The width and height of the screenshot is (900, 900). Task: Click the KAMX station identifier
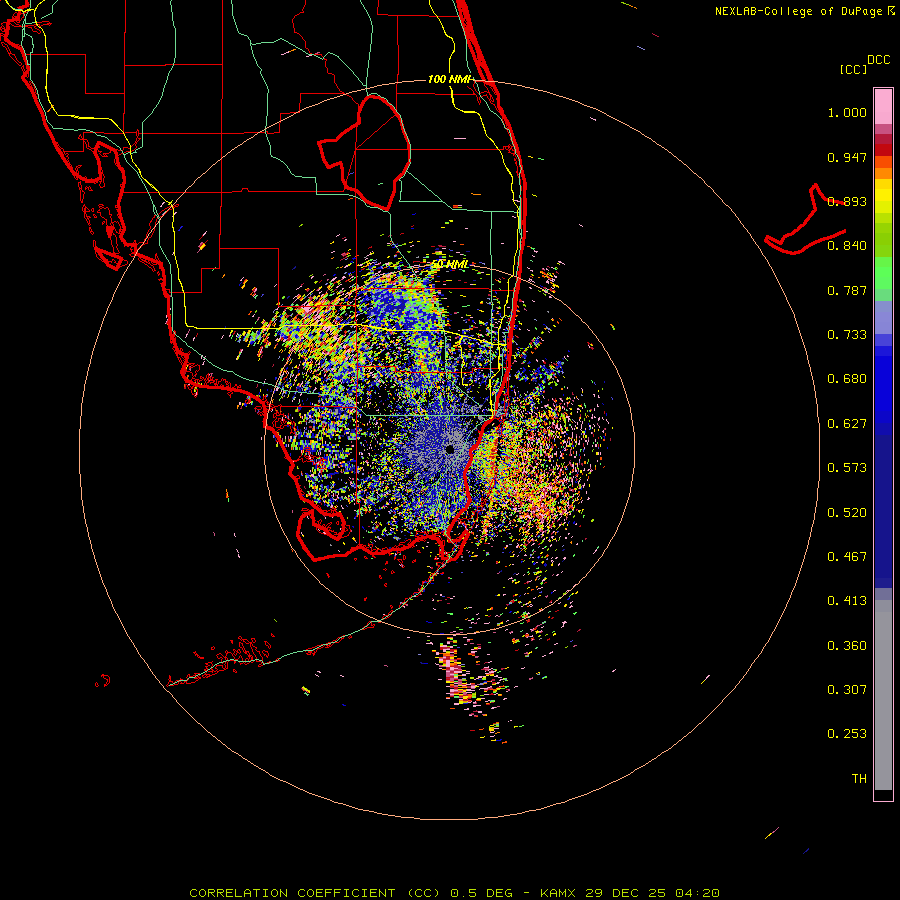pos(557,893)
